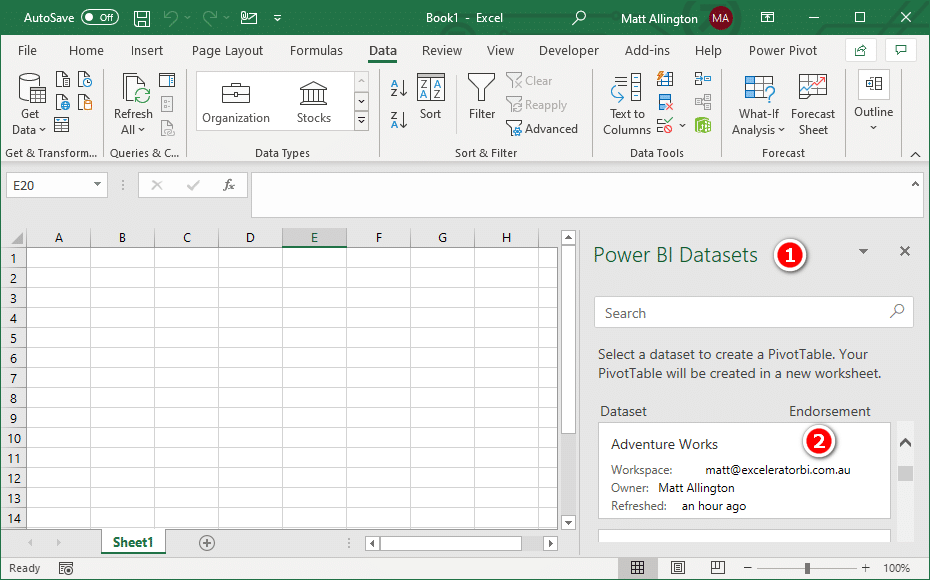
Task: Expand the formula bar
Action: (x=915, y=184)
